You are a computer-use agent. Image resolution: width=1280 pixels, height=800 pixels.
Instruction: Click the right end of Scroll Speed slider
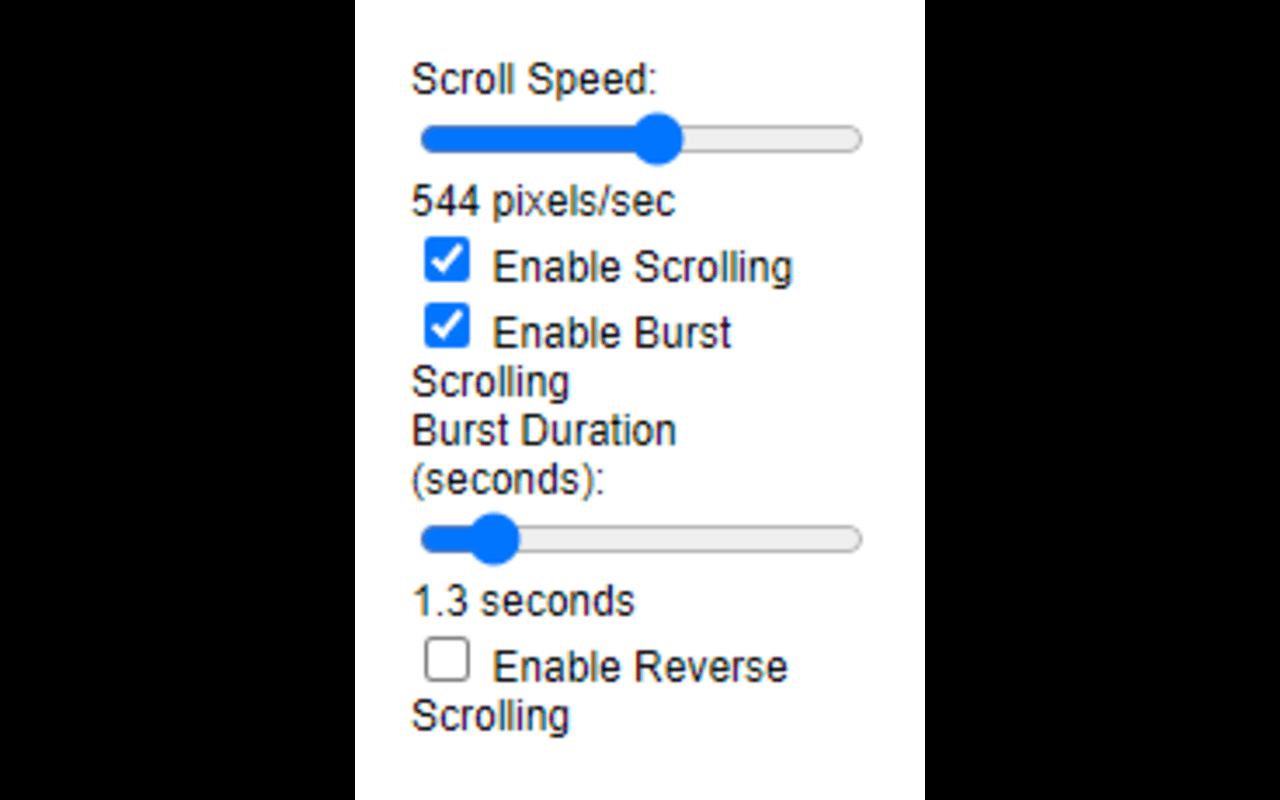[x=850, y=139]
